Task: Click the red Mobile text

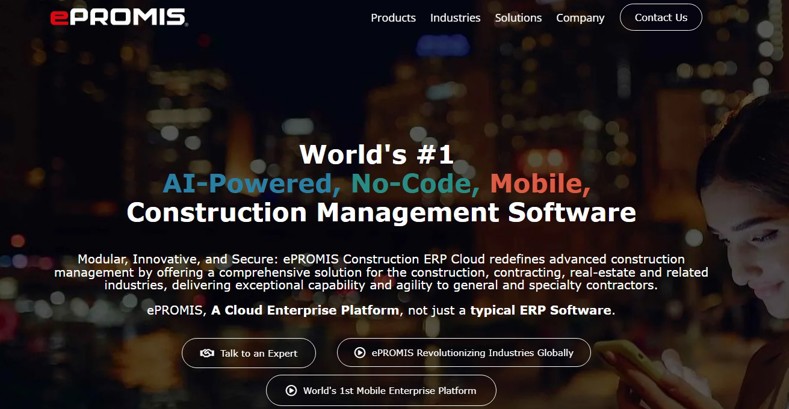Action: coord(540,183)
